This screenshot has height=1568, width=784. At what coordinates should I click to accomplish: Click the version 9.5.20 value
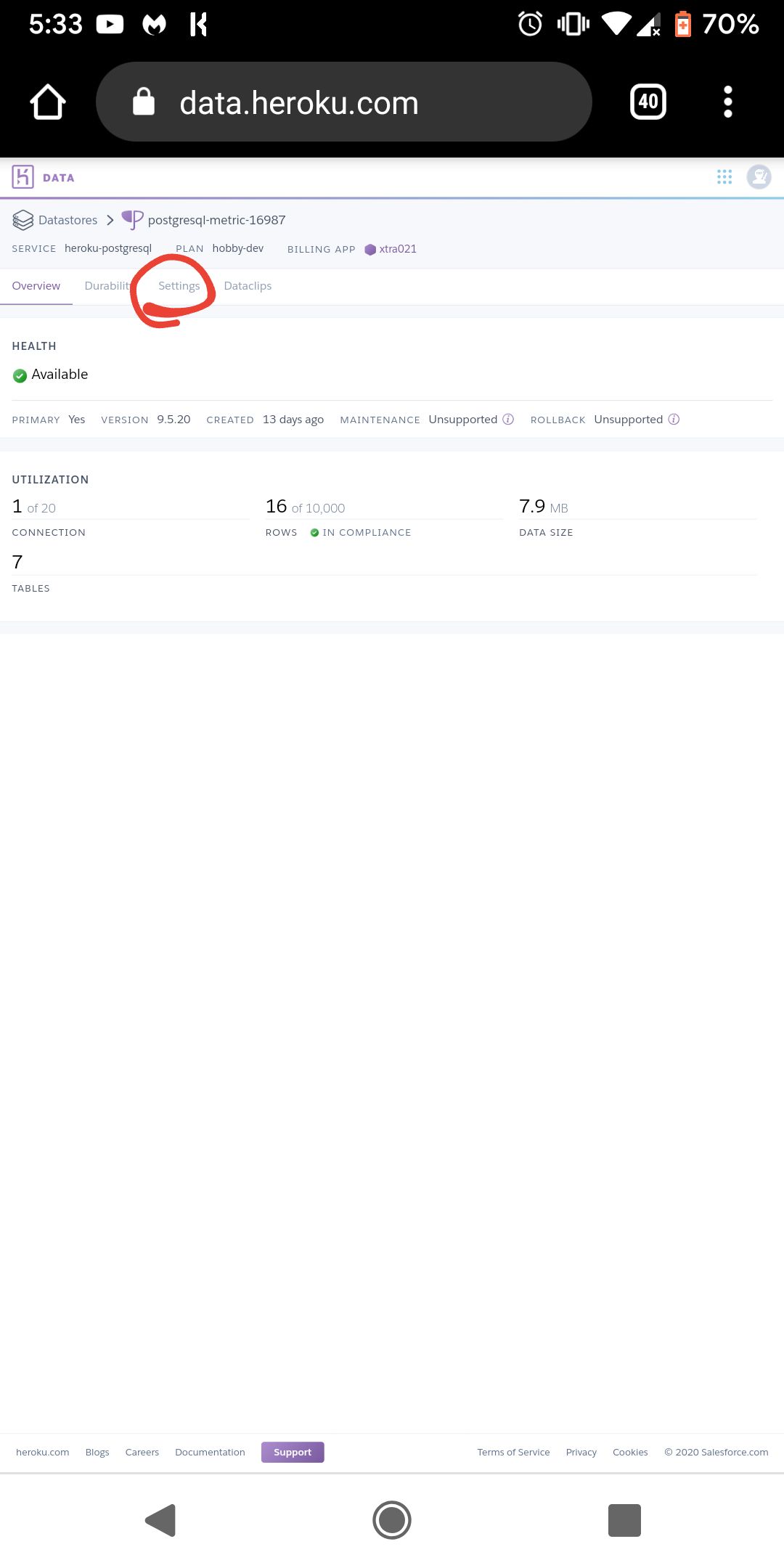173,420
